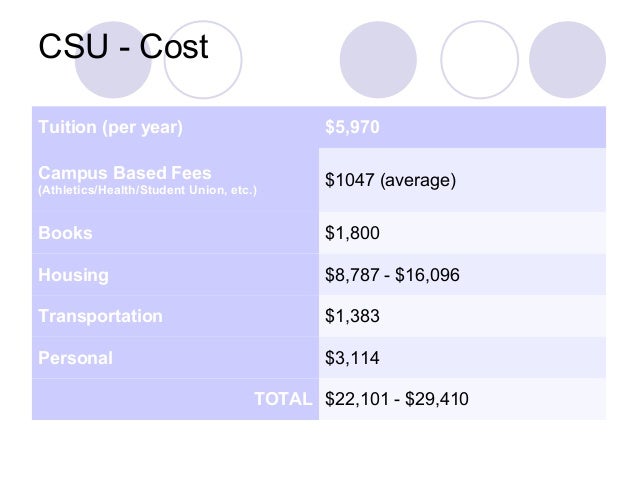
Task: Click the Books row label
Action: click(65, 233)
